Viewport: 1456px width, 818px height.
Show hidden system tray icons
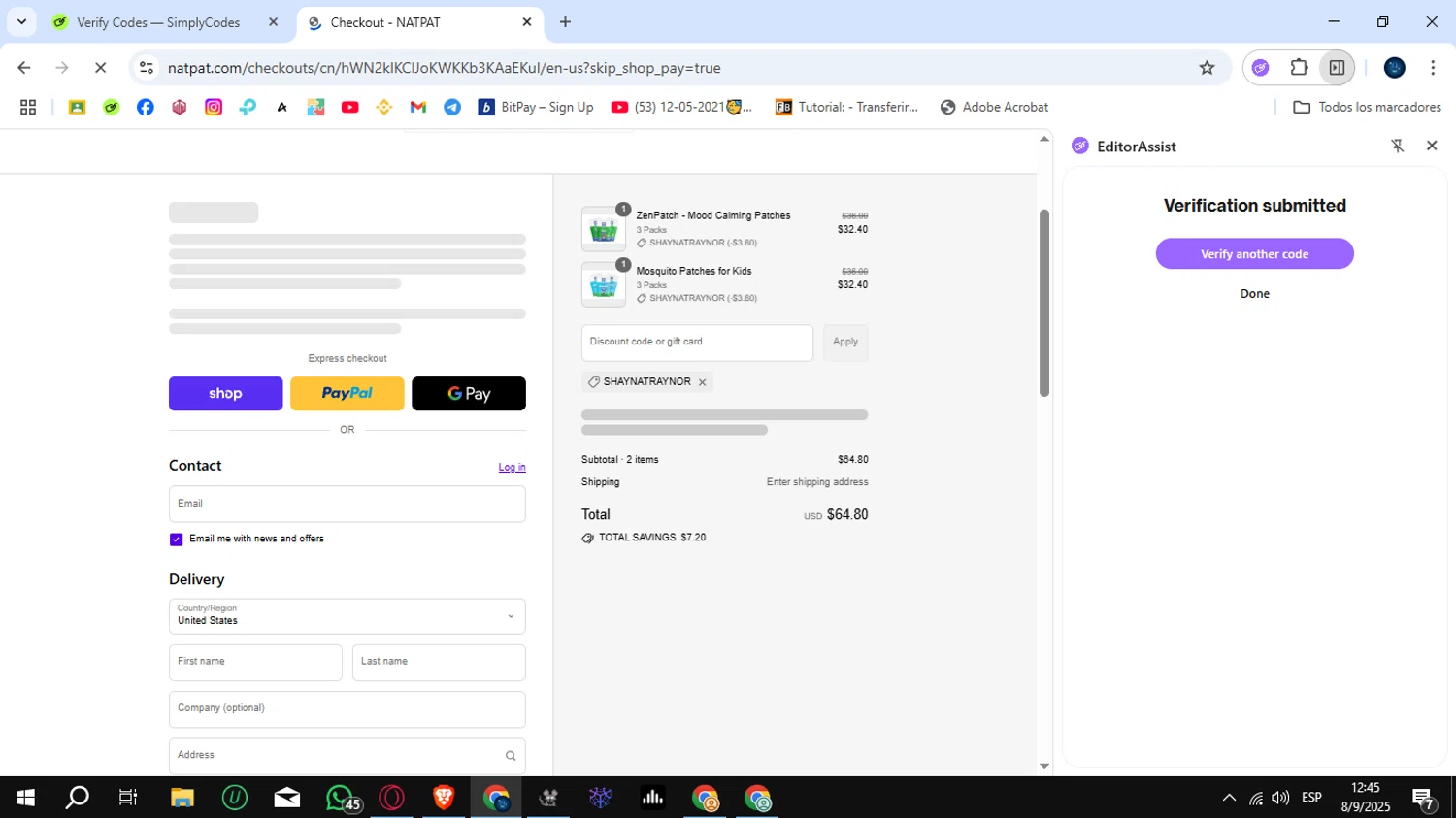tap(1229, 798)
